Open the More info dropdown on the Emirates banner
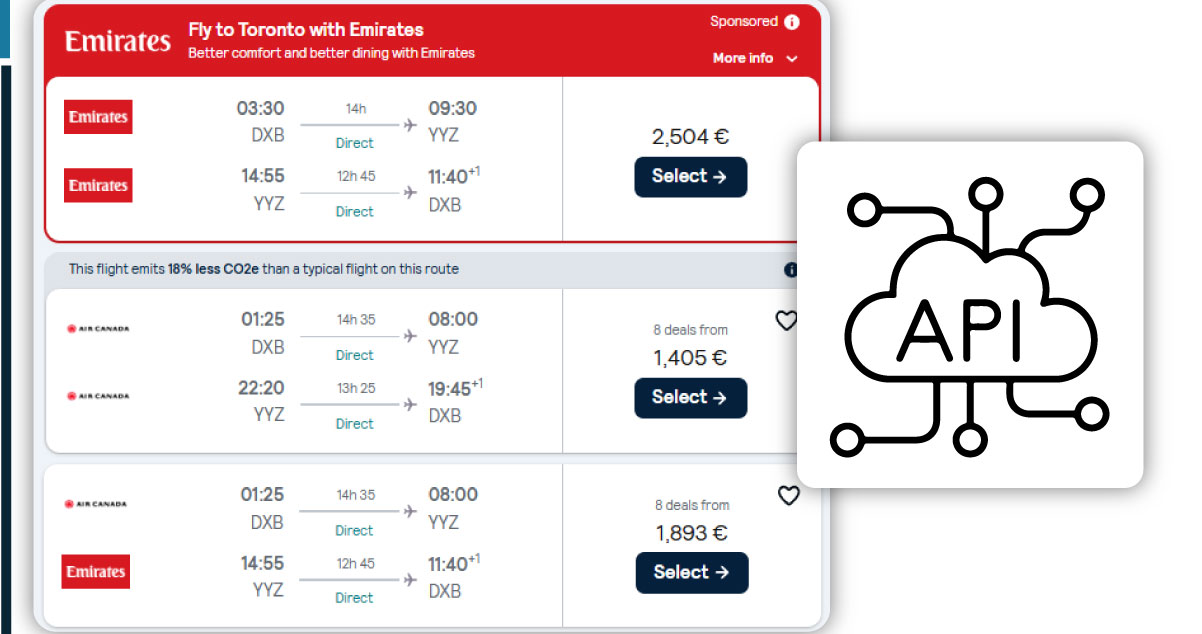The width and height of the screenshot is (1202, 634). [755, 58]
